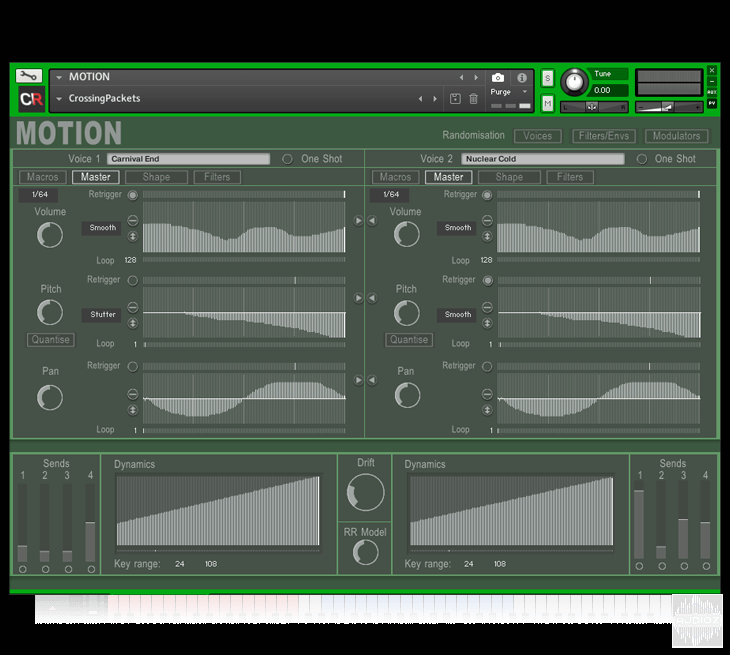Toggle Voice 1 Volume Retrigger

(133, 195)
